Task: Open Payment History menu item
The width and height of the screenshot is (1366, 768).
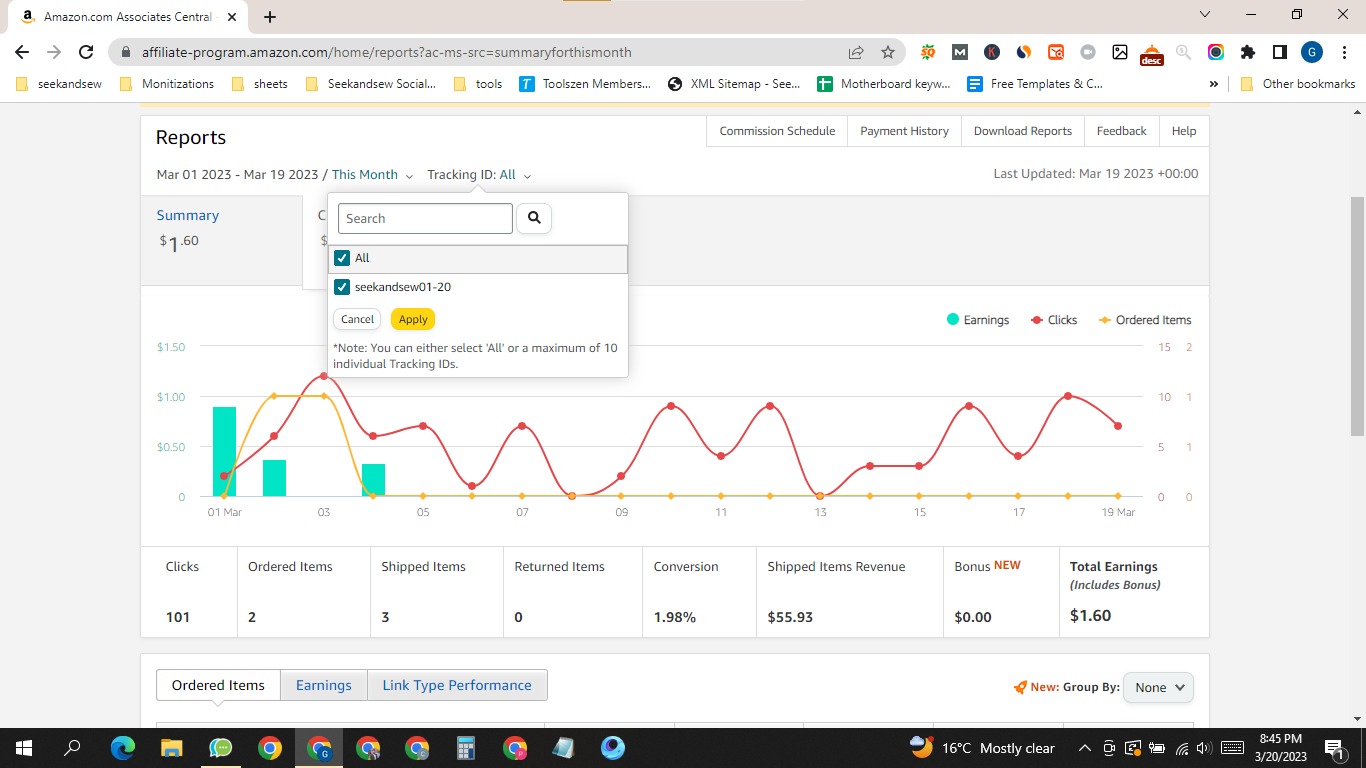Action: click(x=904, y=131)
